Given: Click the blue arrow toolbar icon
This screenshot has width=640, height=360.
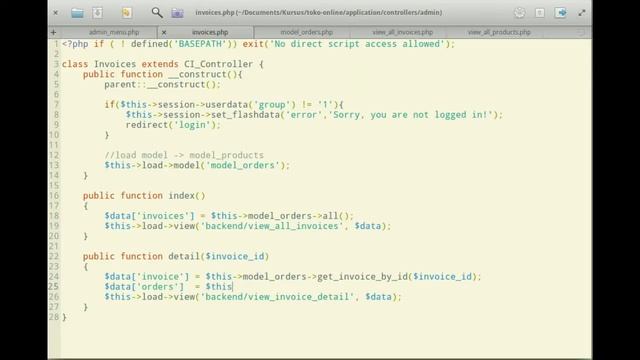Looking at the screenshot, I should pyautogui.click(x=560, y=13).
